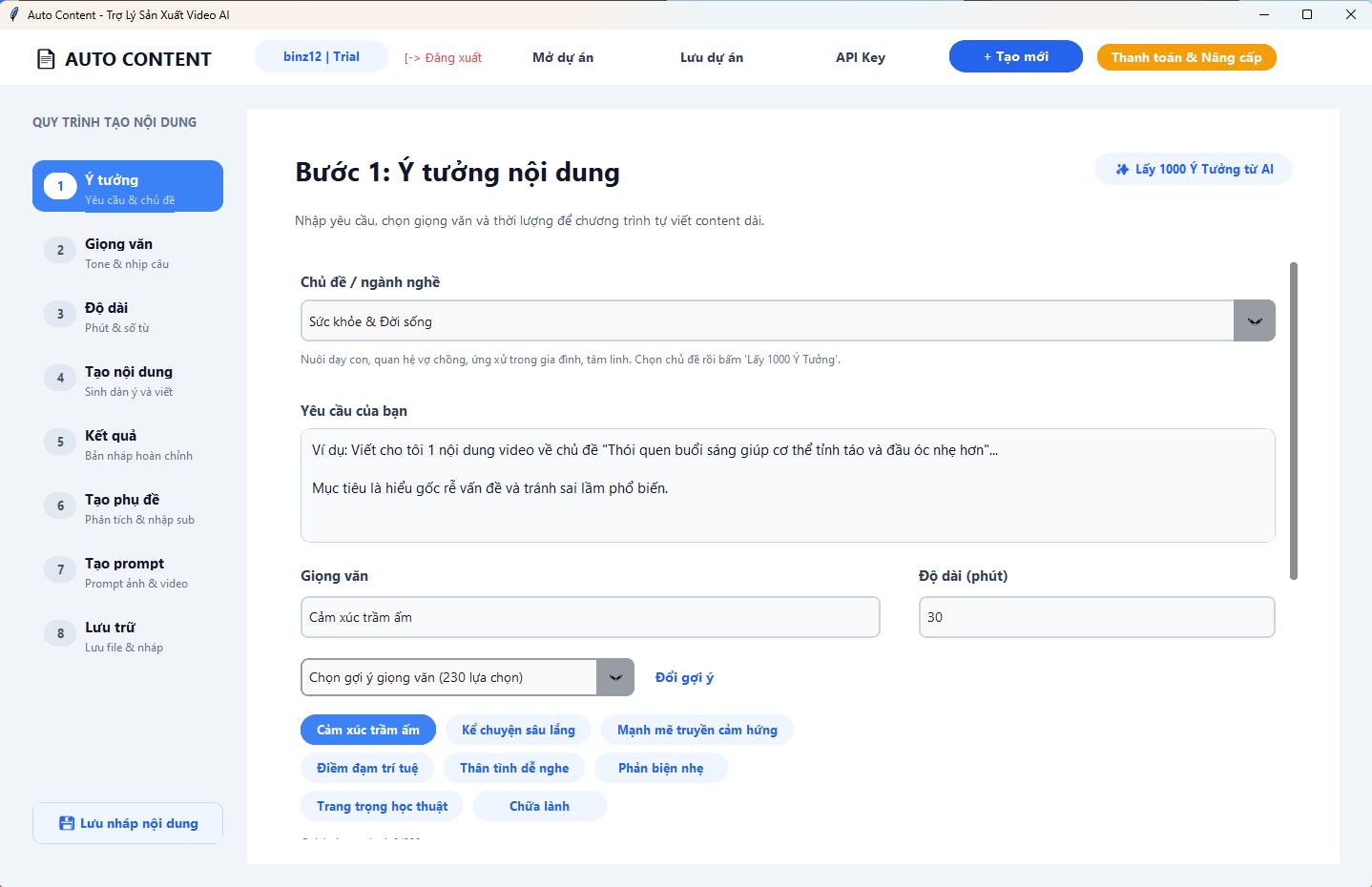Click the Bước 1: Ý tưởng nội dung heading
This screenshot has width=1372, height=887.
[x=458, y=172]
